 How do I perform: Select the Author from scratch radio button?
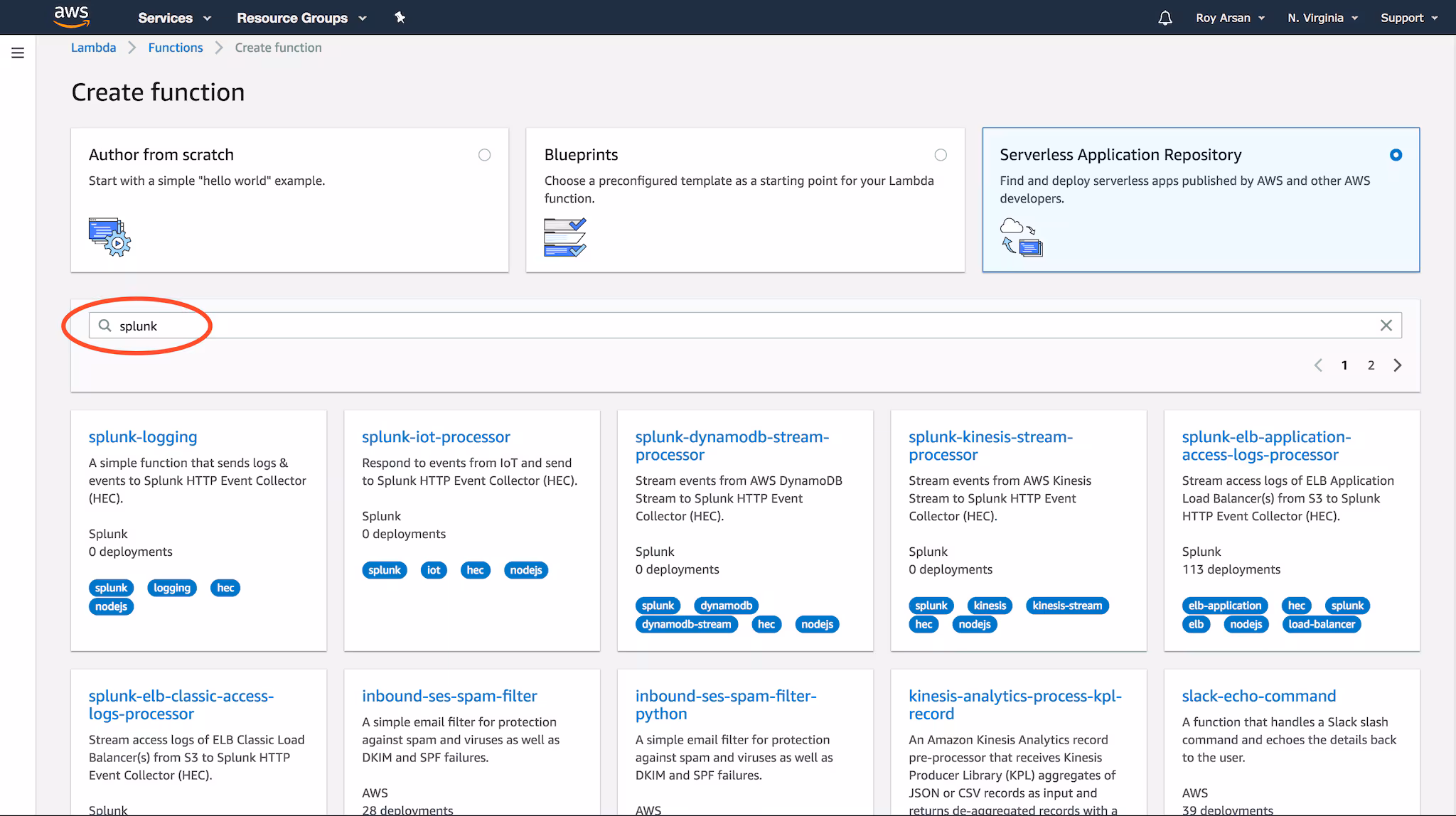tap(484, 155)
